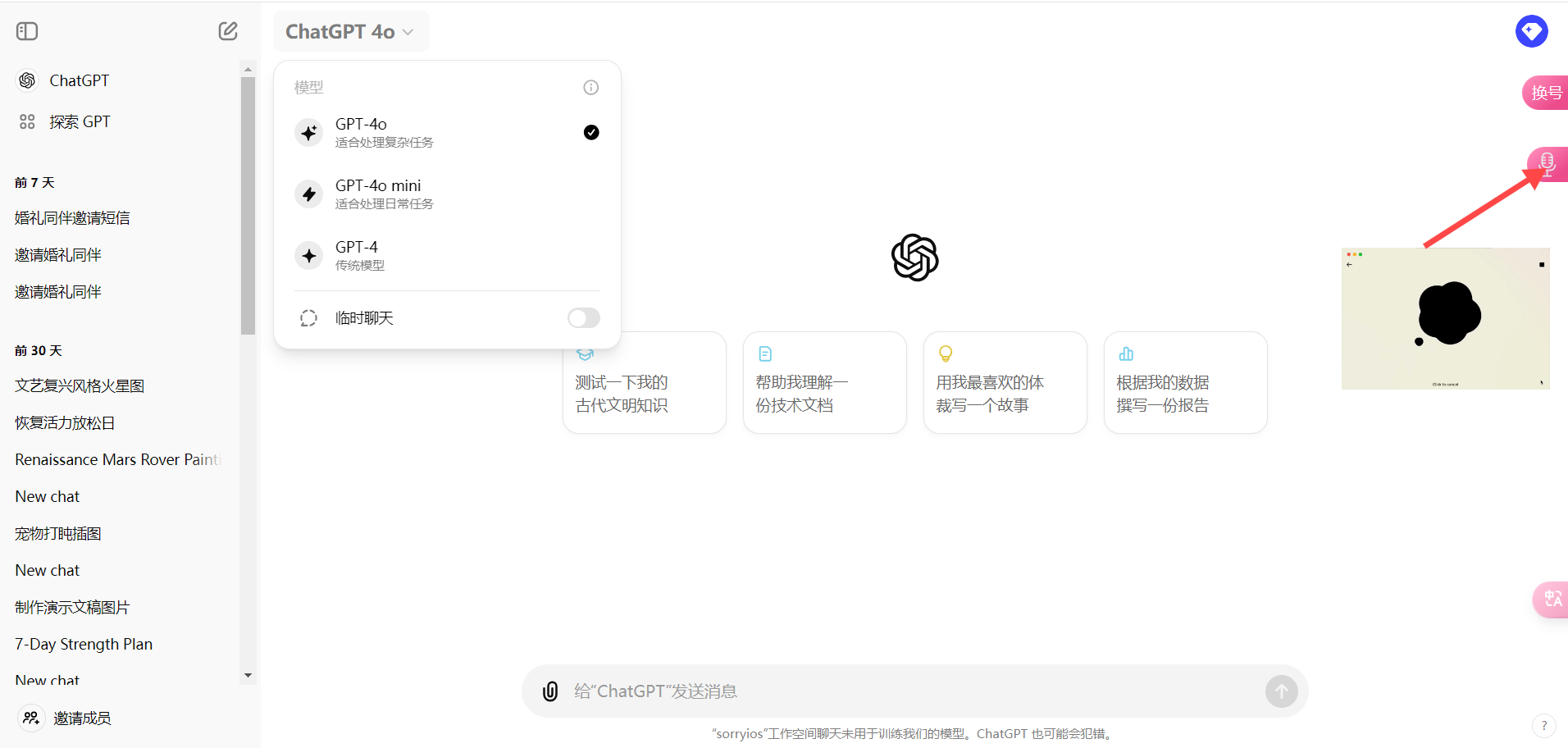Viewport: 1568px width, 748px height.
Task: Focus the 给"ChatGPT"发送消息 input field
Action: pyautogui.click(x=914, y=691)
